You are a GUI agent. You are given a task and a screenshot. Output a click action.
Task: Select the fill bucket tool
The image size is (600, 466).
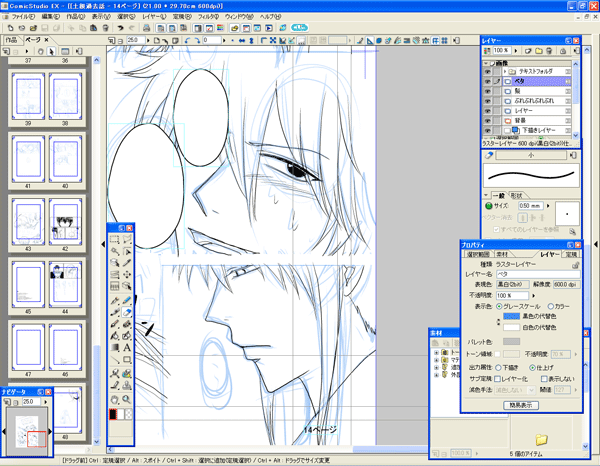click(x=115, y=336)
